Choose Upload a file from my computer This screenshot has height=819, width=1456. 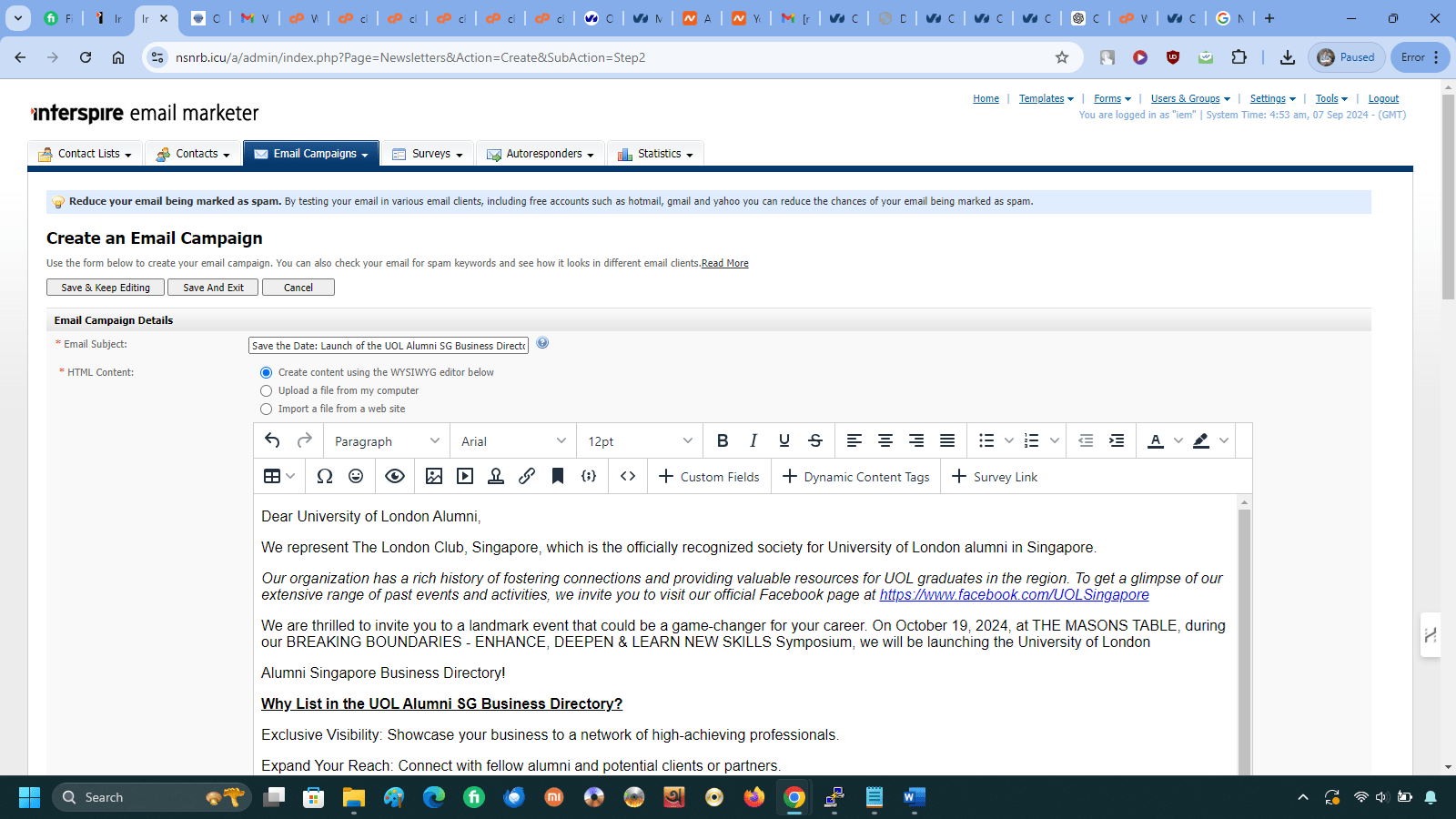click(x=267, y=390)
